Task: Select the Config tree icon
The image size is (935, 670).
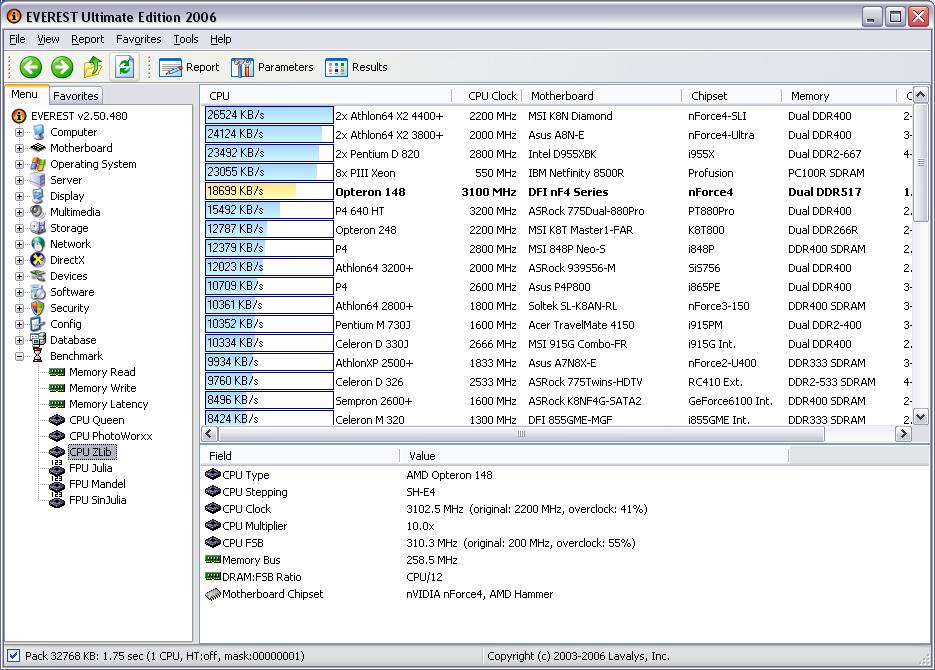Action: [38, 324]
